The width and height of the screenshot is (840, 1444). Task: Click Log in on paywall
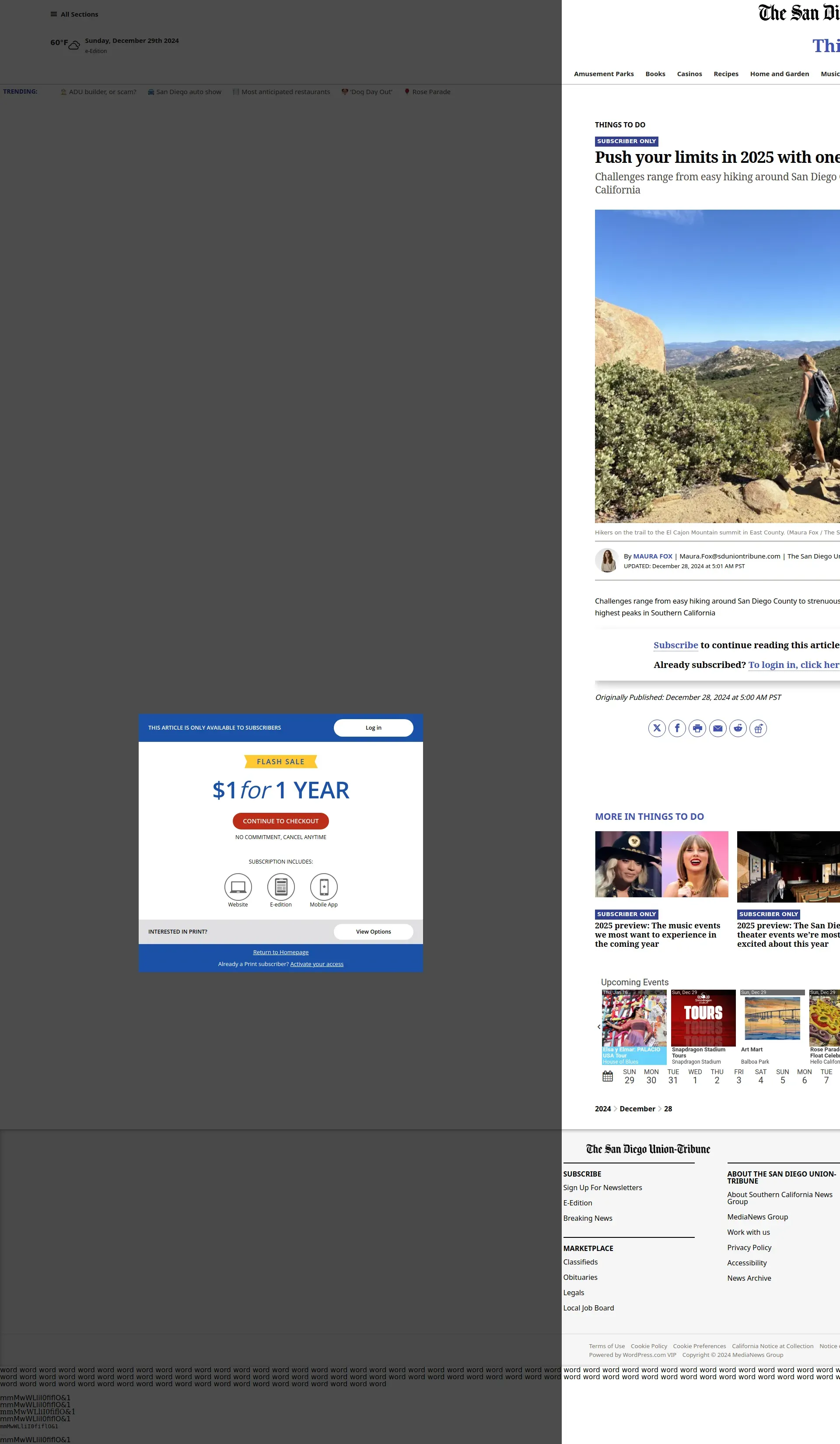coord(373,728)
